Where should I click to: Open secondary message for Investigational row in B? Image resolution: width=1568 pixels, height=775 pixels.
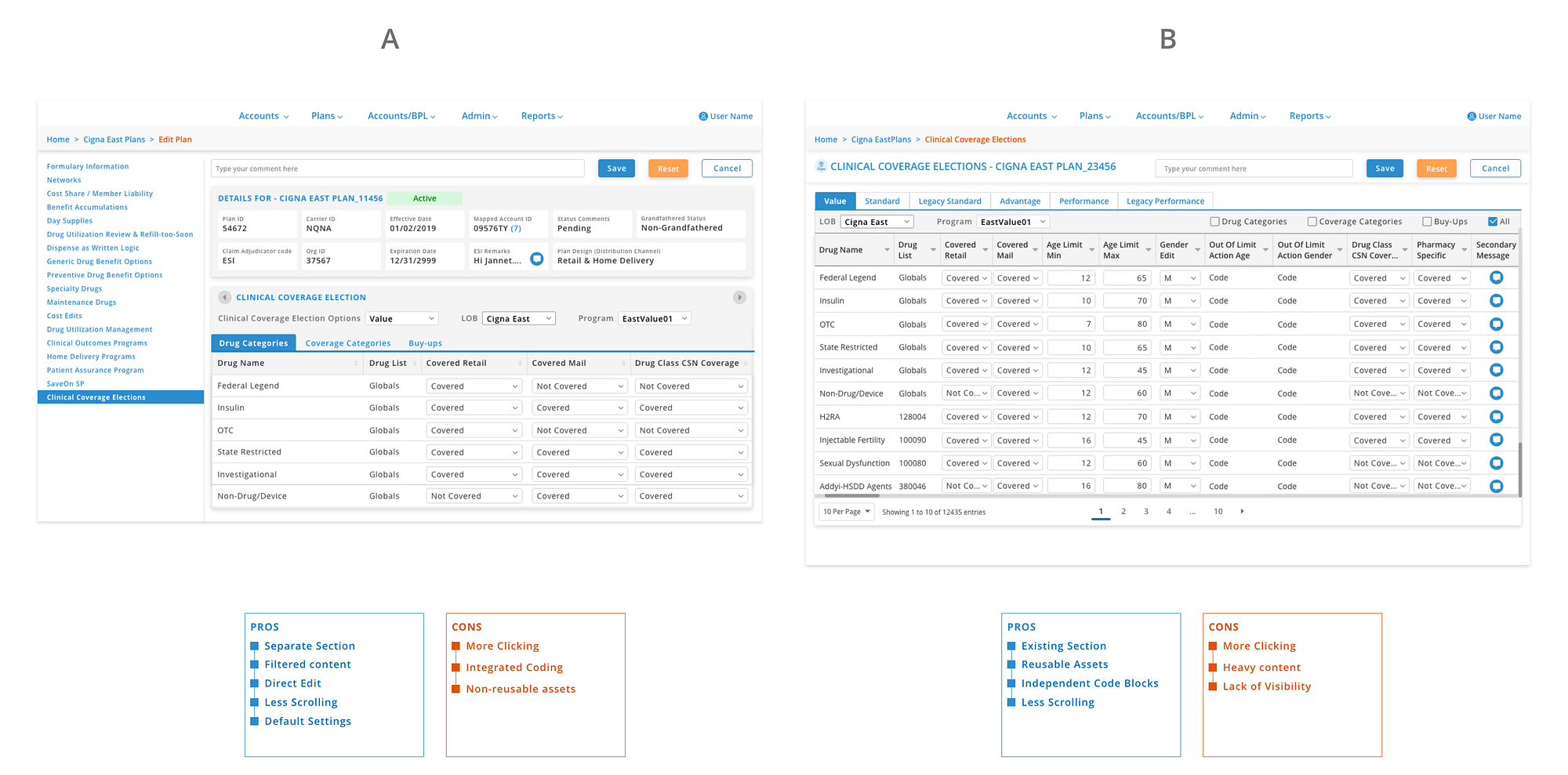click(1496, 370)
